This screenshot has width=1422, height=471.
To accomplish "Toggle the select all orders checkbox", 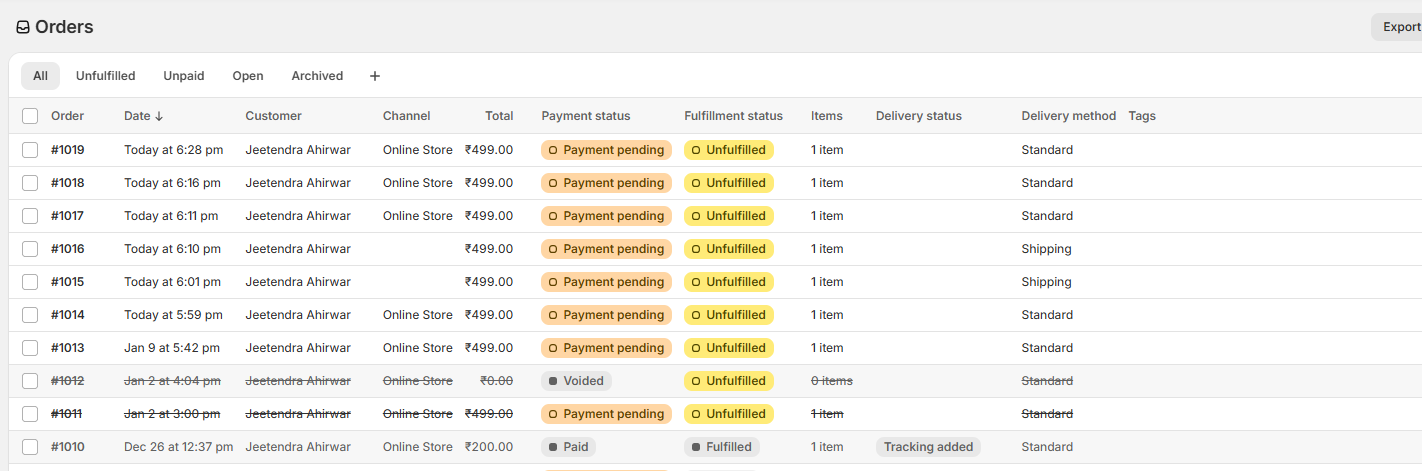I will [x=30, y=116].
